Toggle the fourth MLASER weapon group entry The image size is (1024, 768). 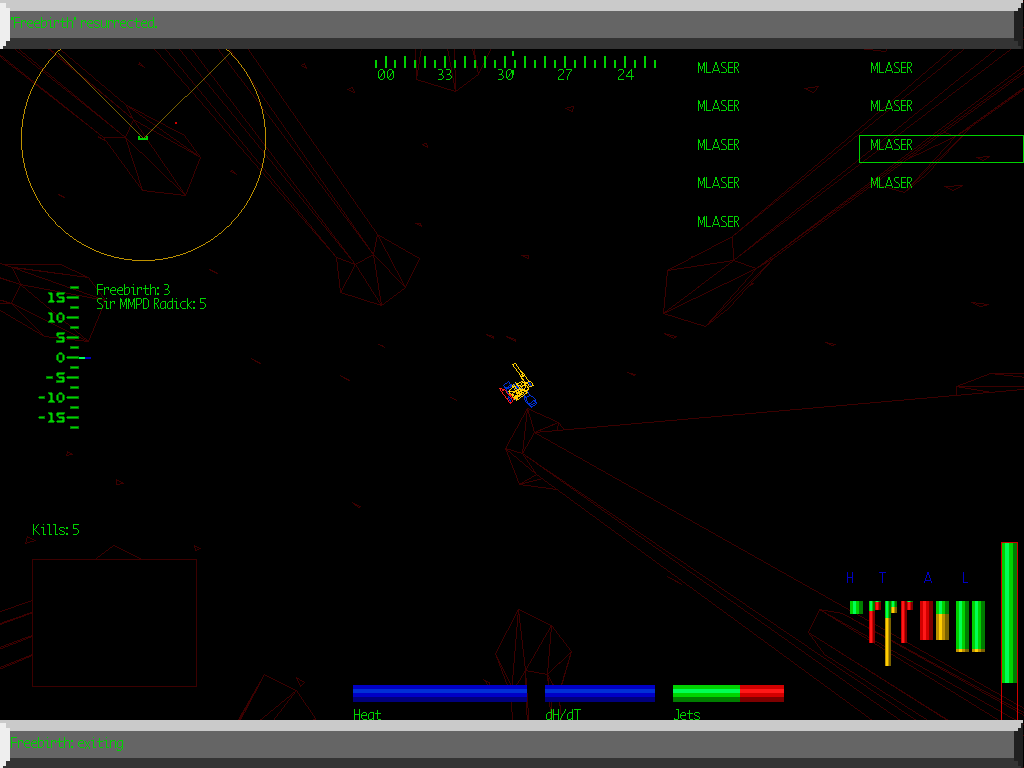pos(718,182)
